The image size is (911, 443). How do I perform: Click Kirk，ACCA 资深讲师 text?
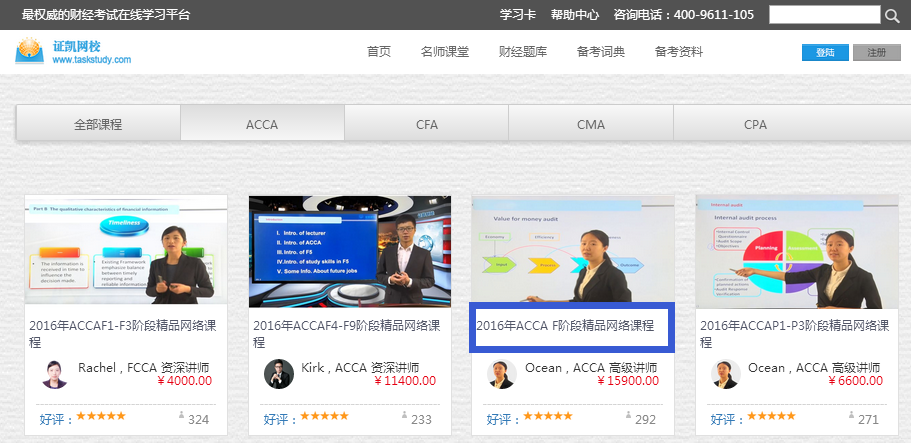pos(360,367)
